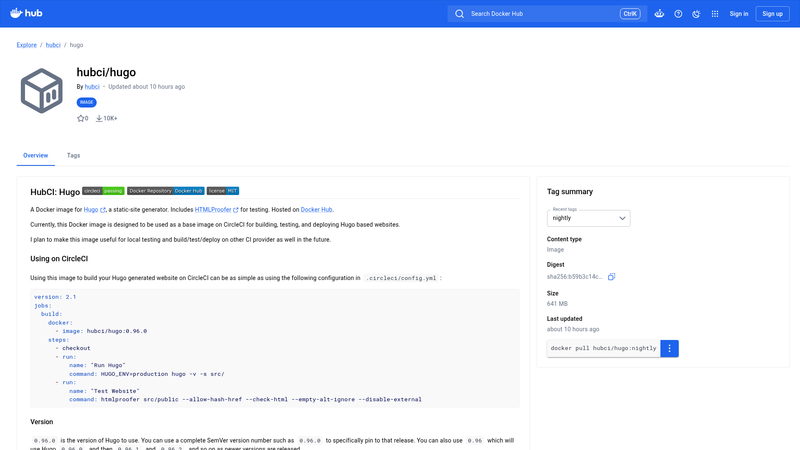Copy the digest with the copy icon
The image size is (800, 450).
[x=611, y=277]
